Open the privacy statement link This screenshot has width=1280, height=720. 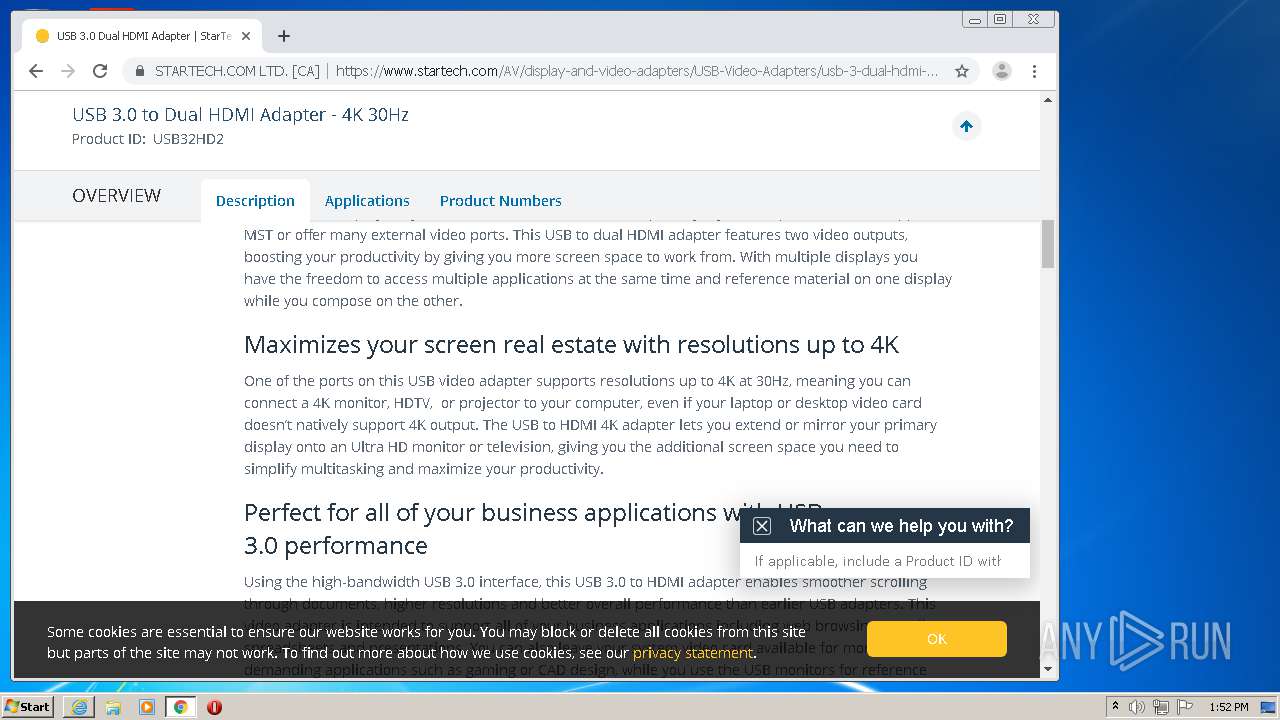[x=692, y=653]
